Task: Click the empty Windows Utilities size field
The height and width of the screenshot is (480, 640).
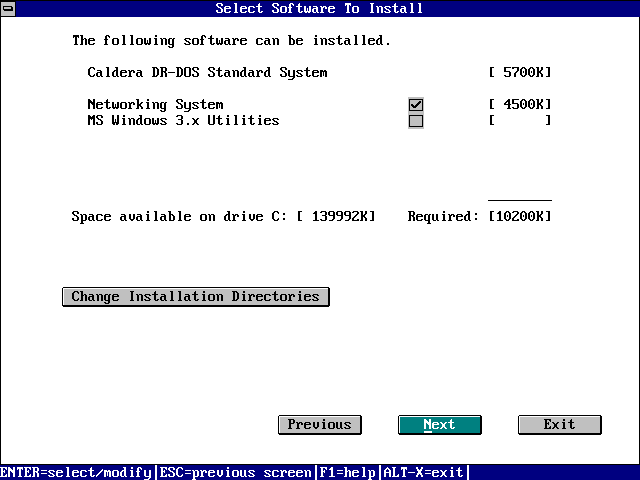Action: pos(520,121)
